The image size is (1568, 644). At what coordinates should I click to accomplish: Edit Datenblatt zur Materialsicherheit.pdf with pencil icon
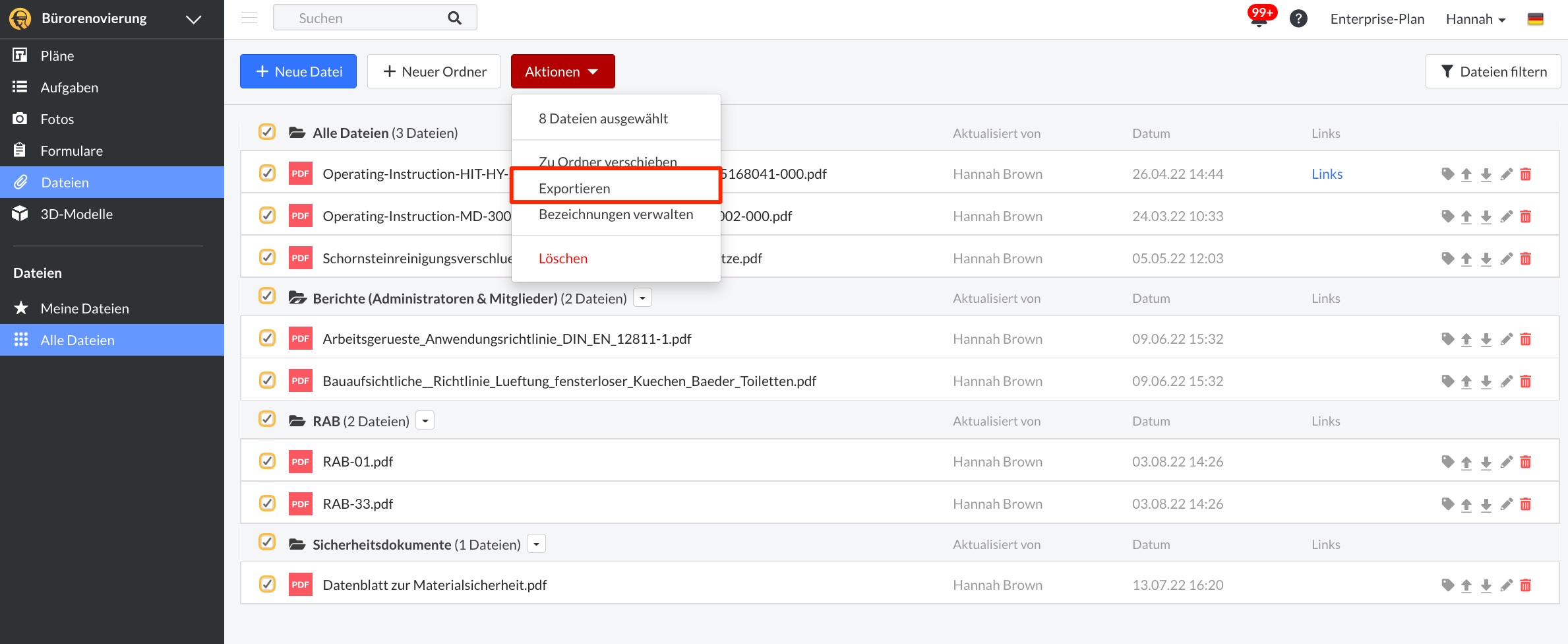click(x=1506, y=585)
